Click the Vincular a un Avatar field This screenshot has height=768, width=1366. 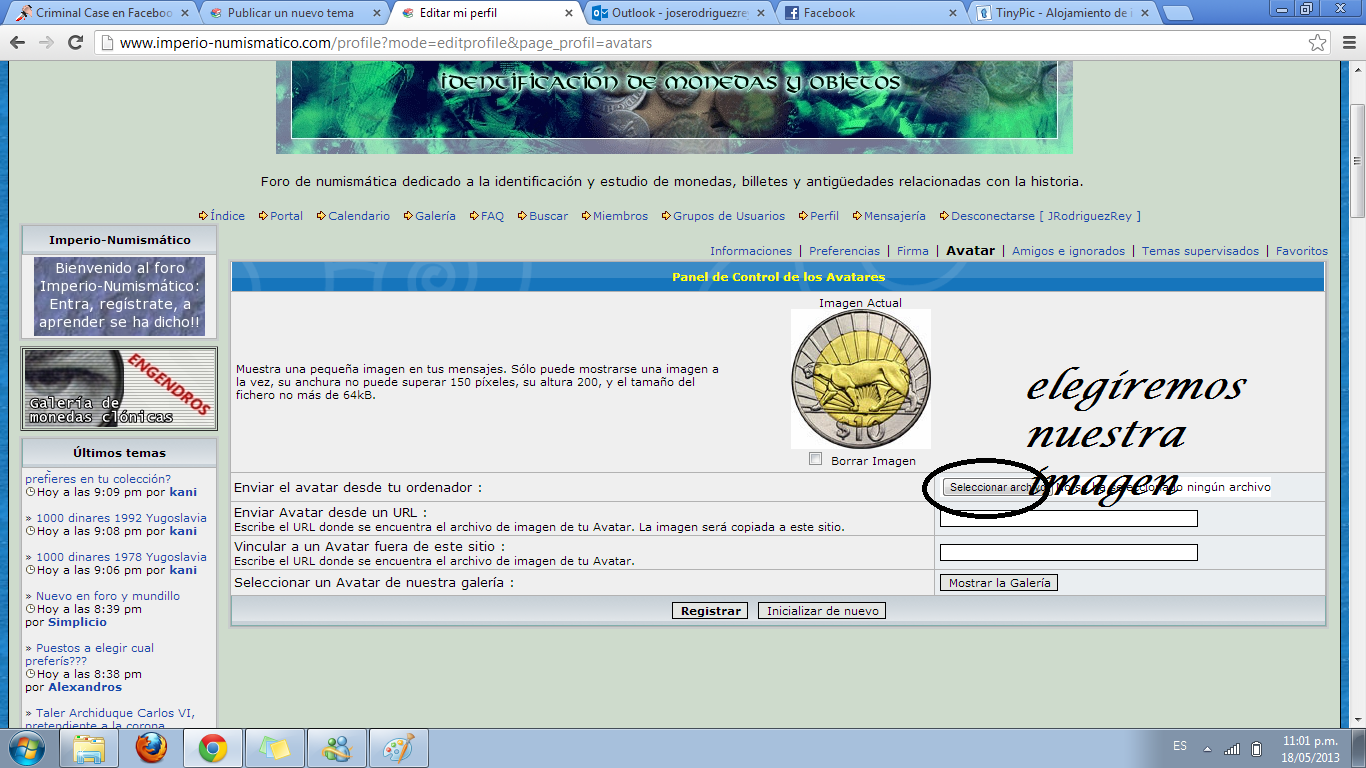click(1069, 552)
